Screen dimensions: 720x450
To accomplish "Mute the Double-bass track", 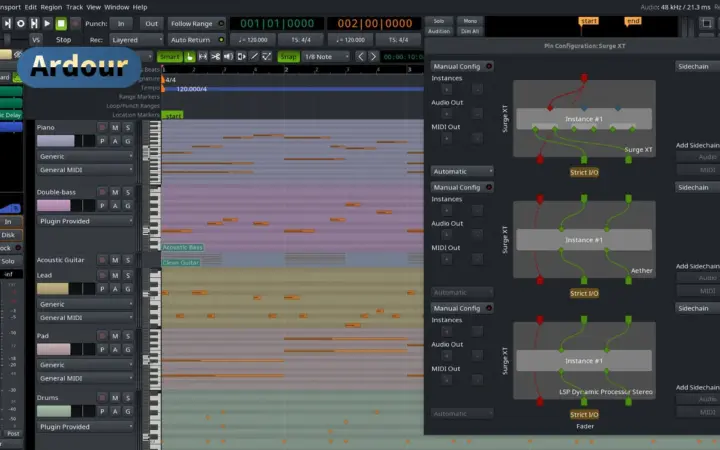I will pyautogui.click(x=115, y=192).
